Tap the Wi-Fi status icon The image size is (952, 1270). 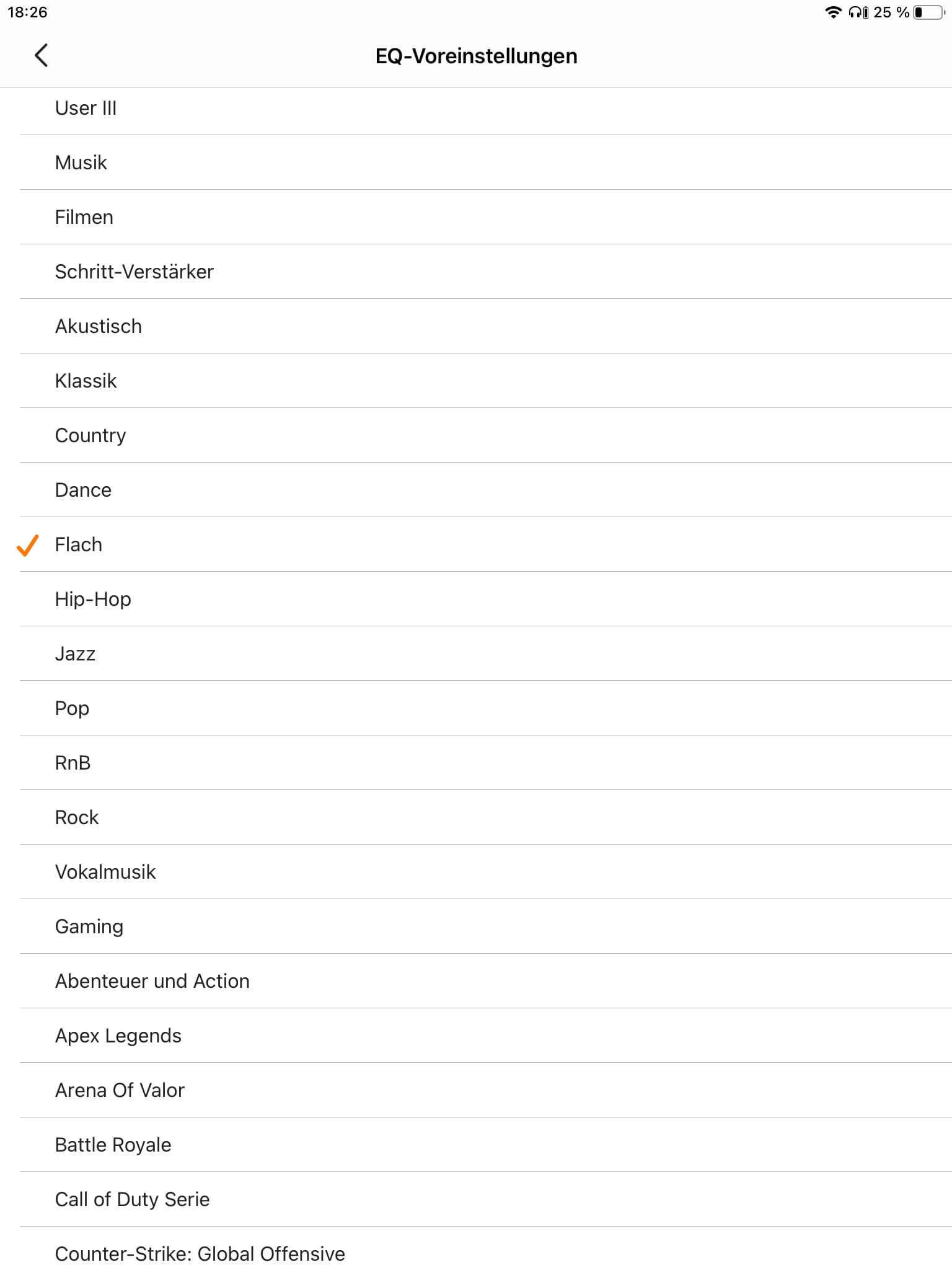point(833,12)
